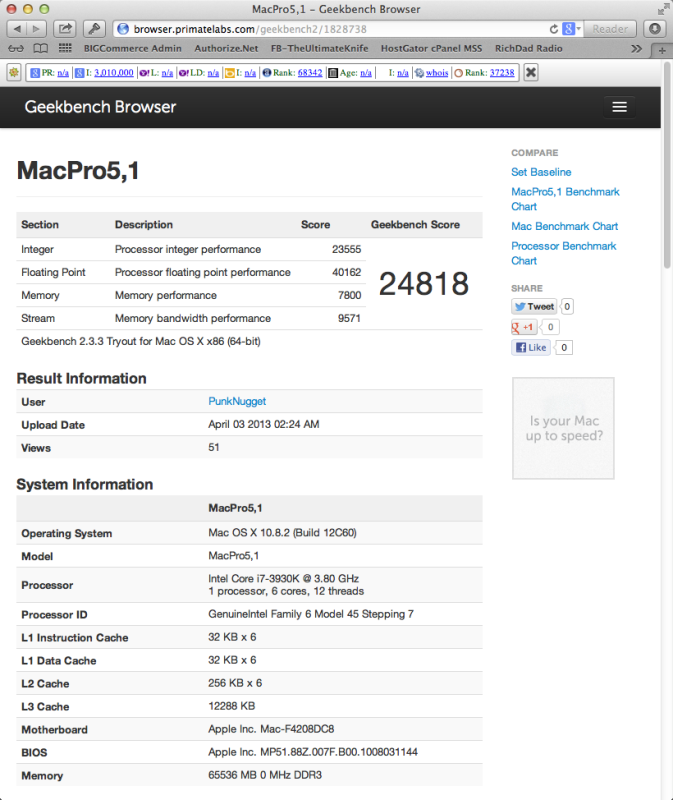673x800 pixels.
Task: Click the 'Is your Mac up to speed?' ad
Action: [563, 428]
